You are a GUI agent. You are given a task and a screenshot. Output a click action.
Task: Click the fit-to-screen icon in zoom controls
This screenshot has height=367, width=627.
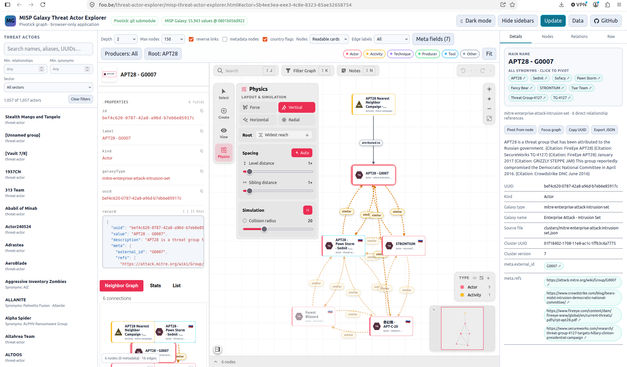click(489, 119)
